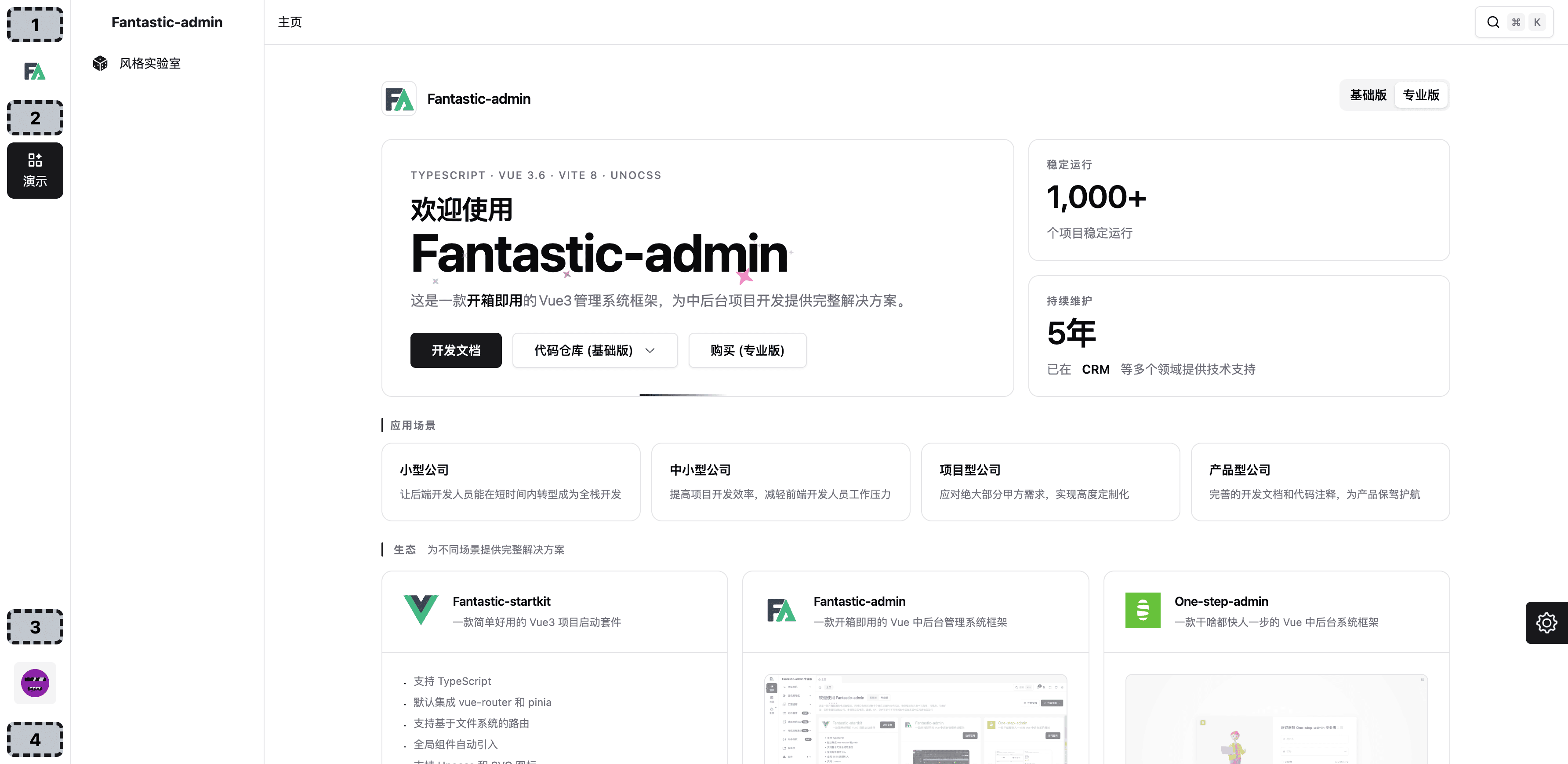1568x764 pixels.
Task: Select the 产品型公司 scenario card
Action: pos(1320,482)
